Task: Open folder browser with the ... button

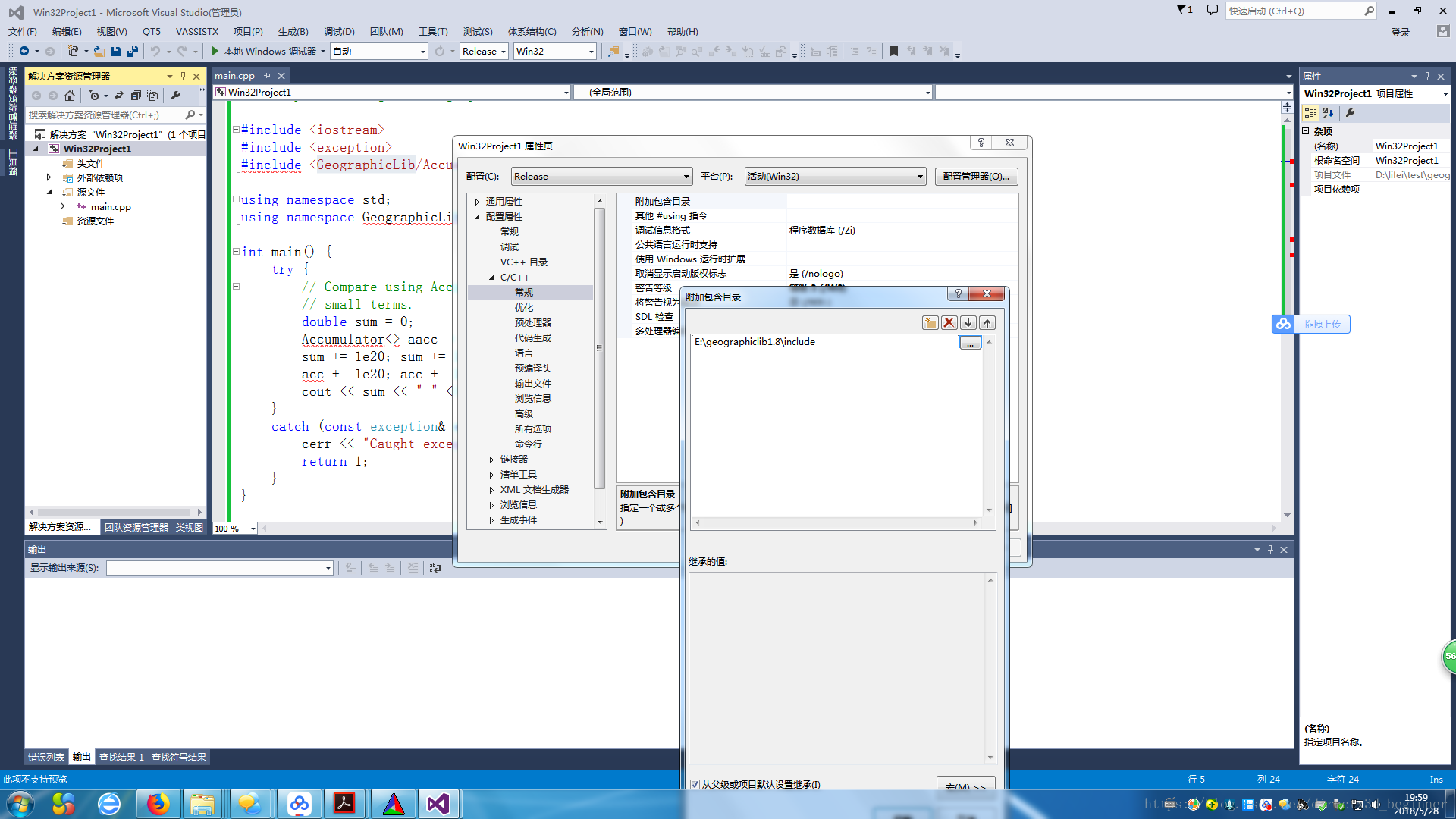Action: coord(970,343)
